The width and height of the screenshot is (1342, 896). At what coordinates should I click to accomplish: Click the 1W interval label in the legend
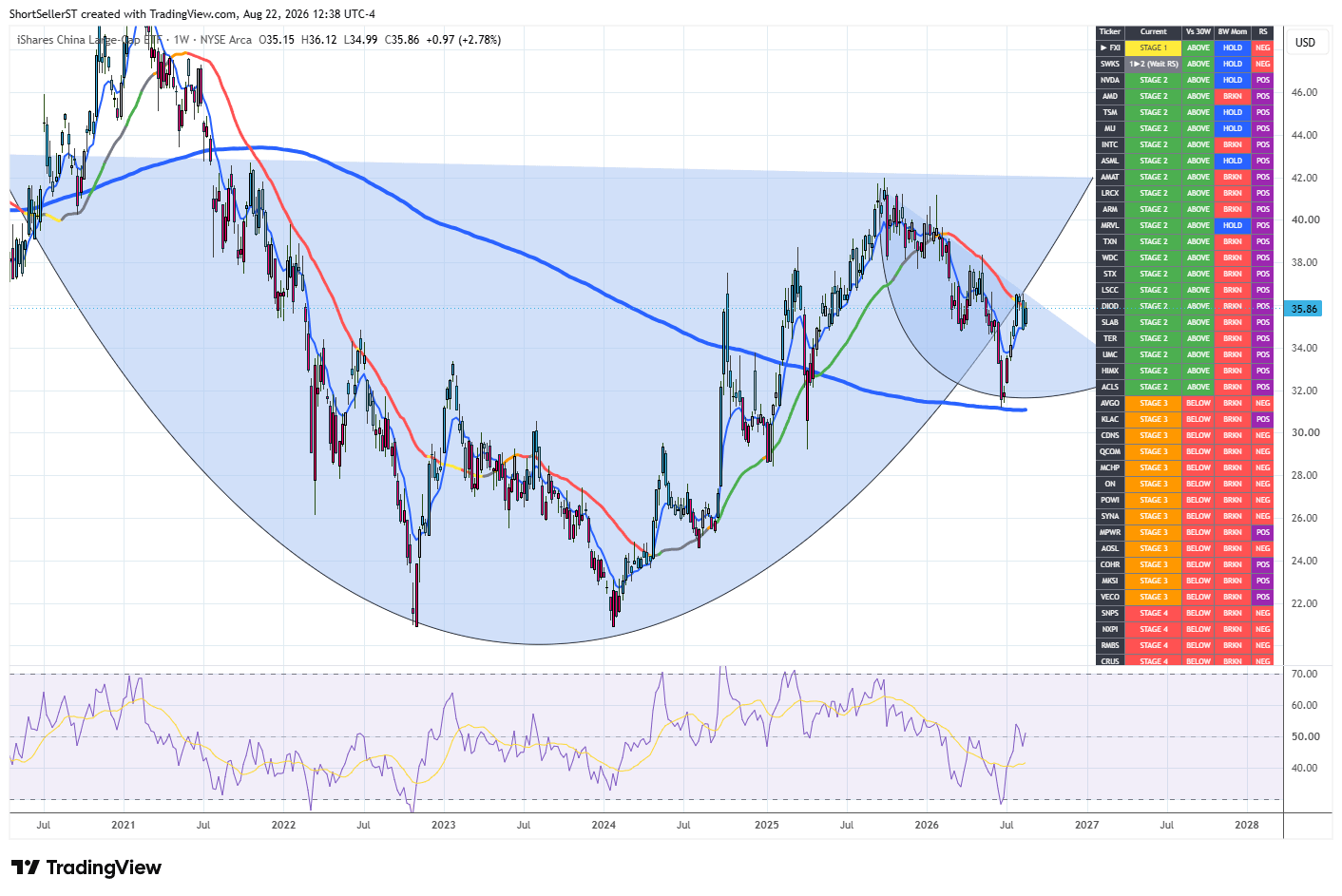(x=182, y=40)
